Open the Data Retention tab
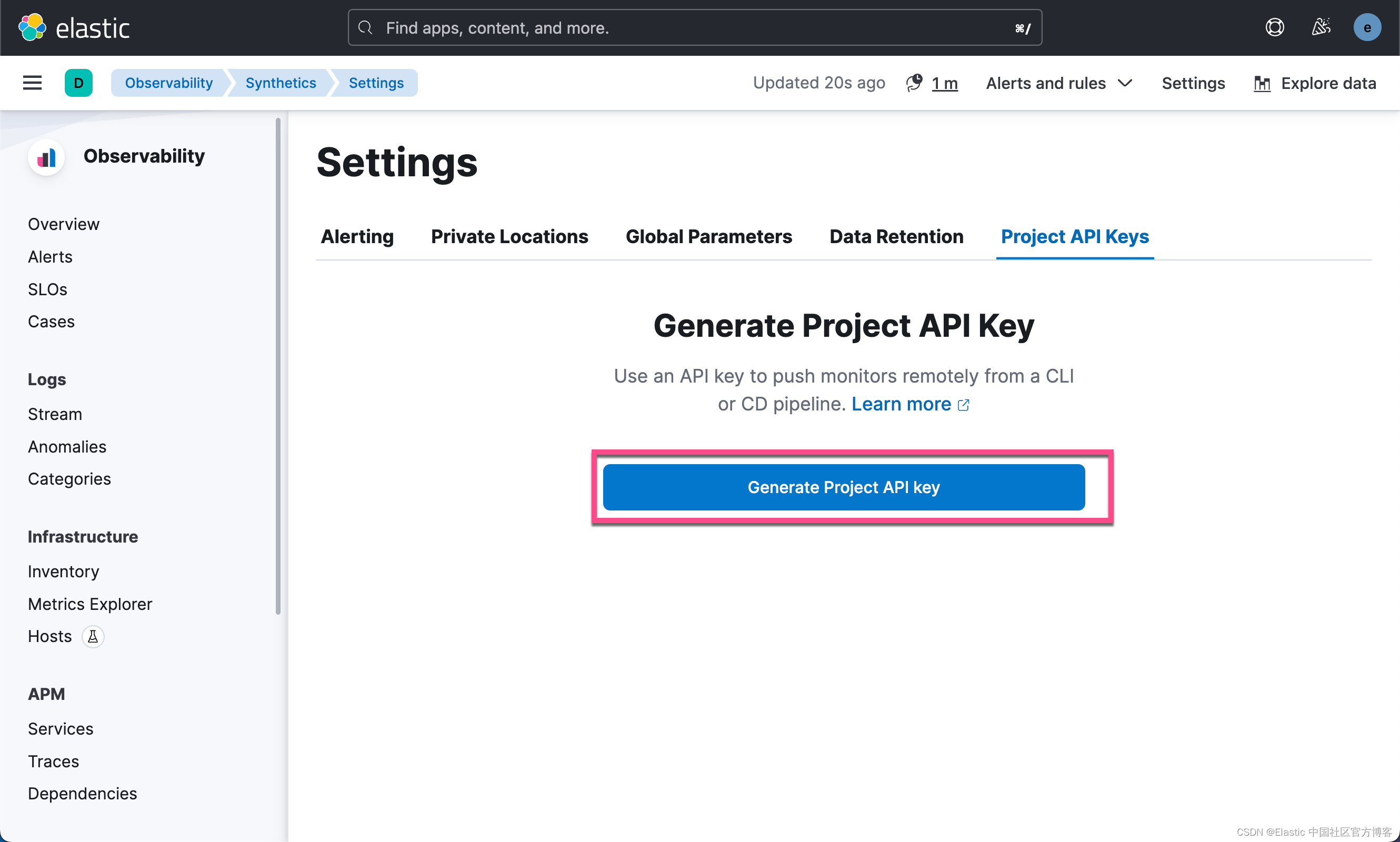 [896, 236]
